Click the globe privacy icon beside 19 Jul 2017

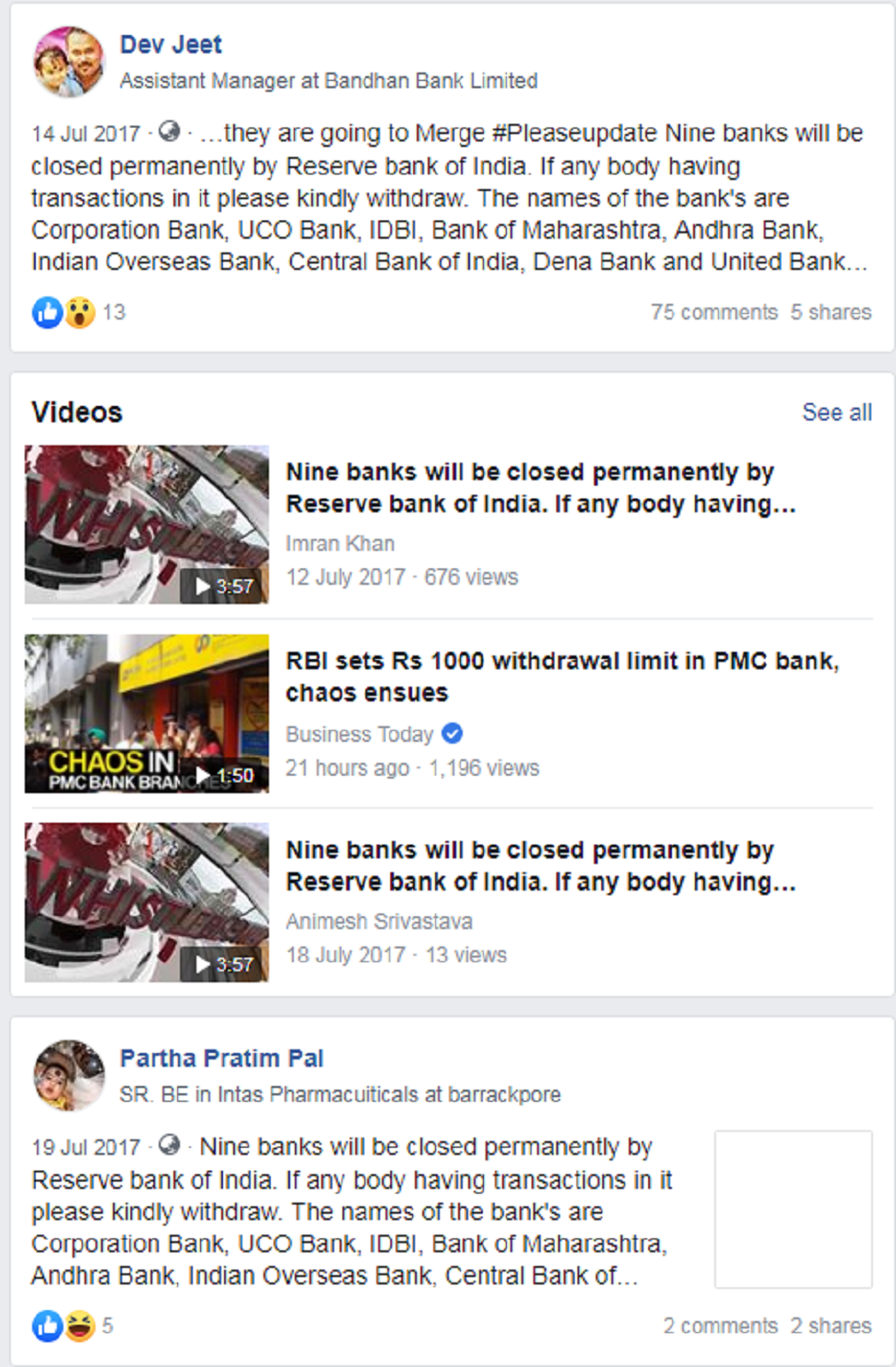coord(169,1145)
